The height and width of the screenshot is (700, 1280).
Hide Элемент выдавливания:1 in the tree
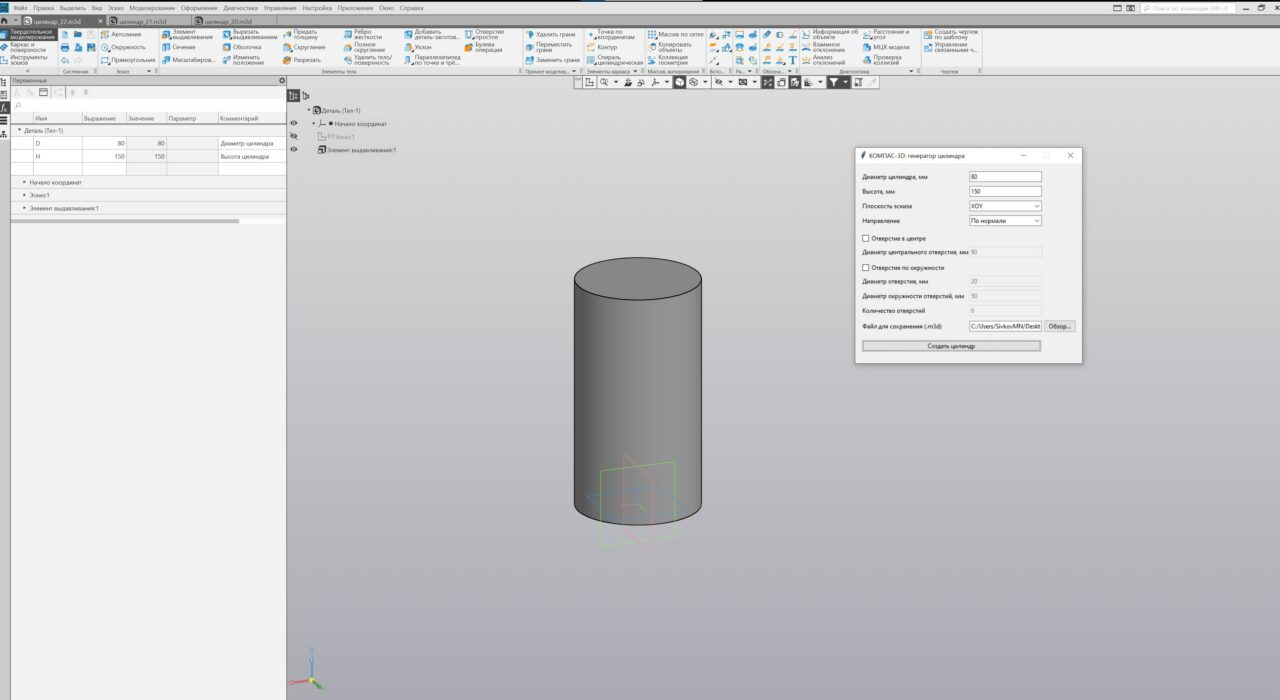coord(294,149)
